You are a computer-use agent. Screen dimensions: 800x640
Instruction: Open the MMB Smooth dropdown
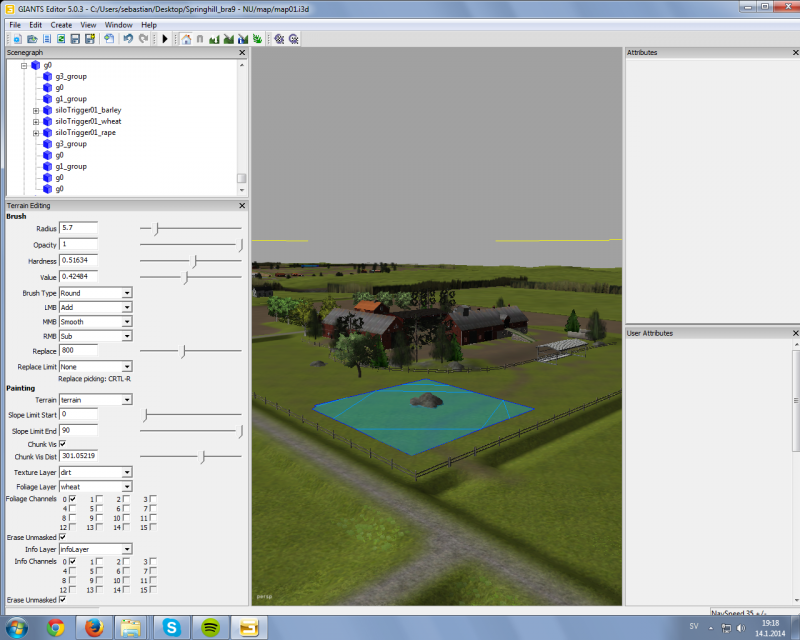96,322
